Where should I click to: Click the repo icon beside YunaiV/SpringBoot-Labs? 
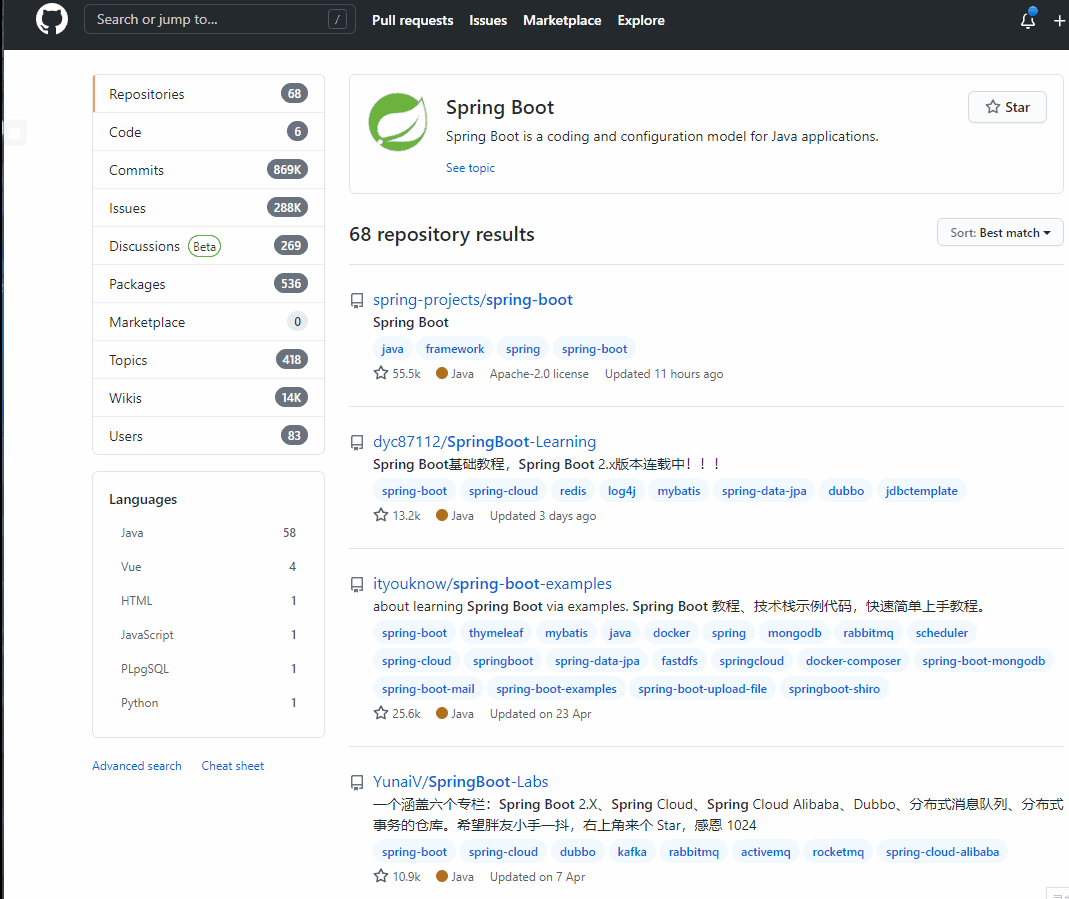pos(357,782)
